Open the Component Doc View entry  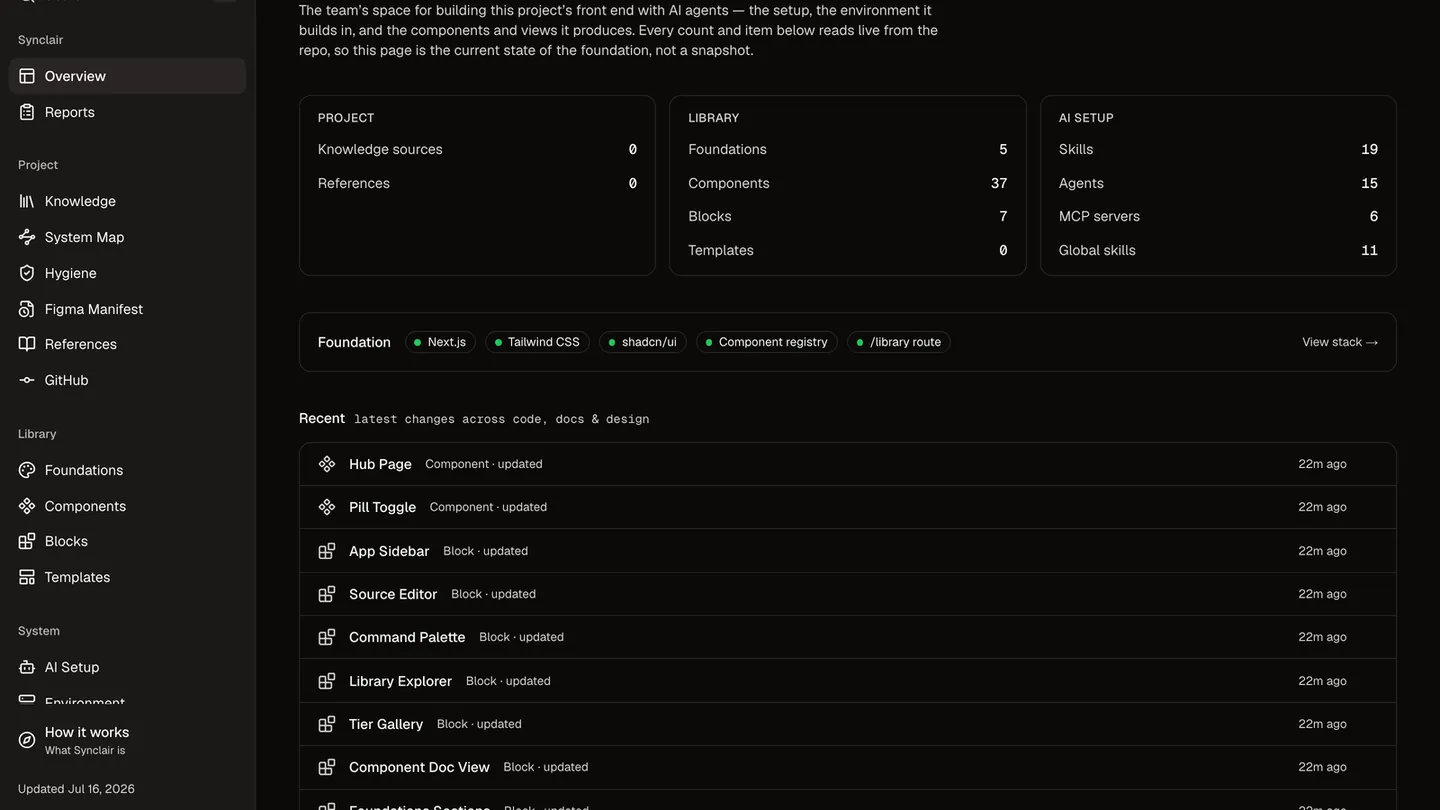coord(848,767)
